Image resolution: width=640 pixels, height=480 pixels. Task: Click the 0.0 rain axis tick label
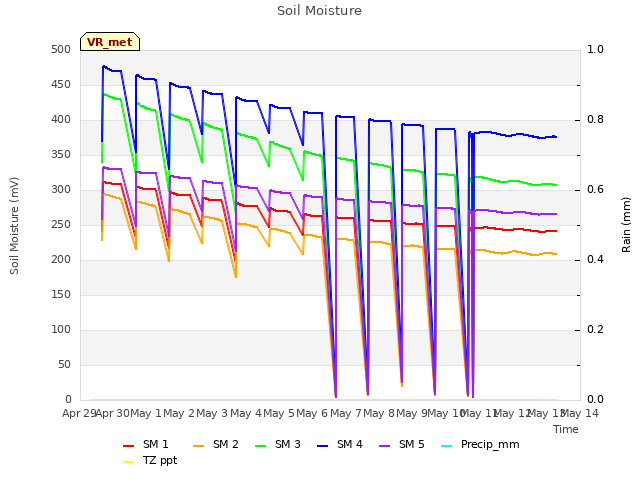point(595,400)
